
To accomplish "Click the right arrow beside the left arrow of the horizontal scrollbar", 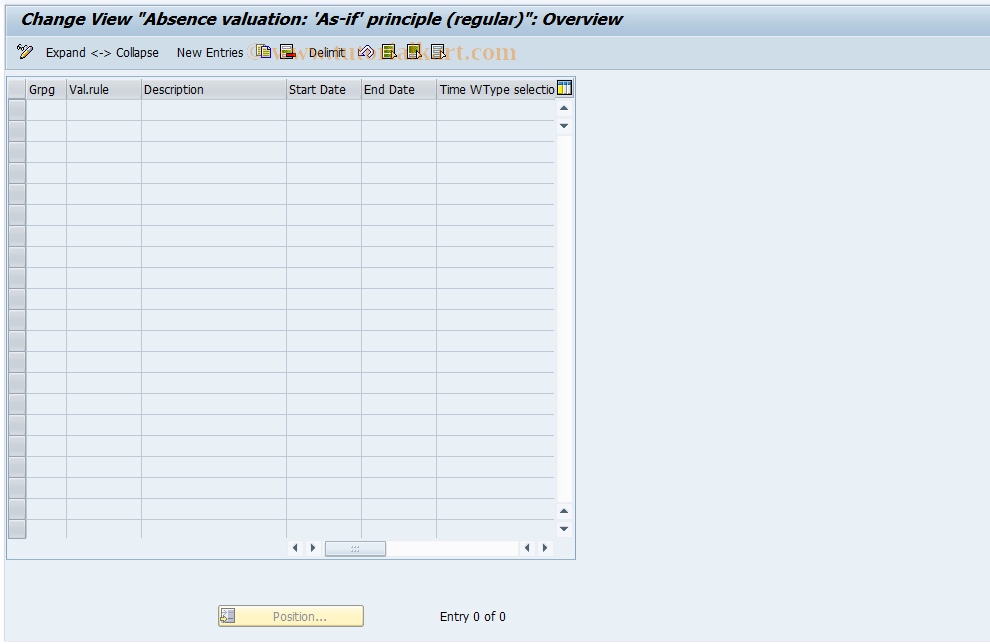I will [313, 548].
